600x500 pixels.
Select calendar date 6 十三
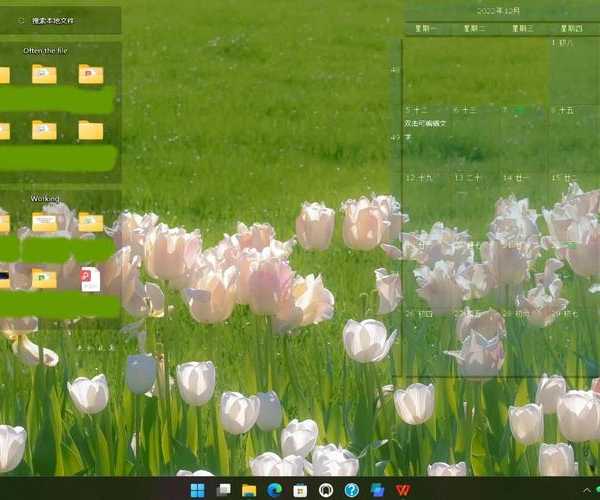(x=465, y=110)
